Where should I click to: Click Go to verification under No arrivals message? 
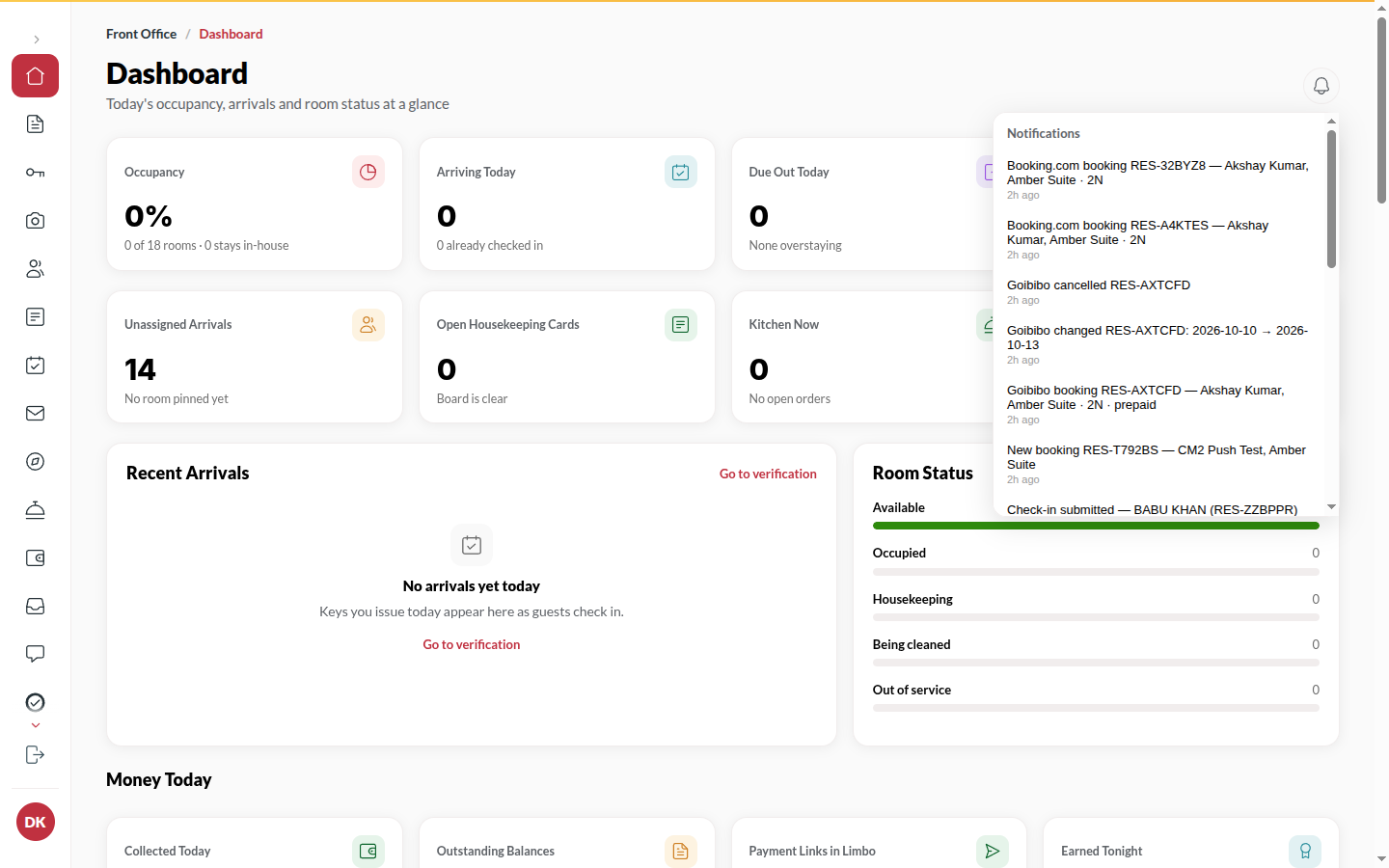click(472, 644)
